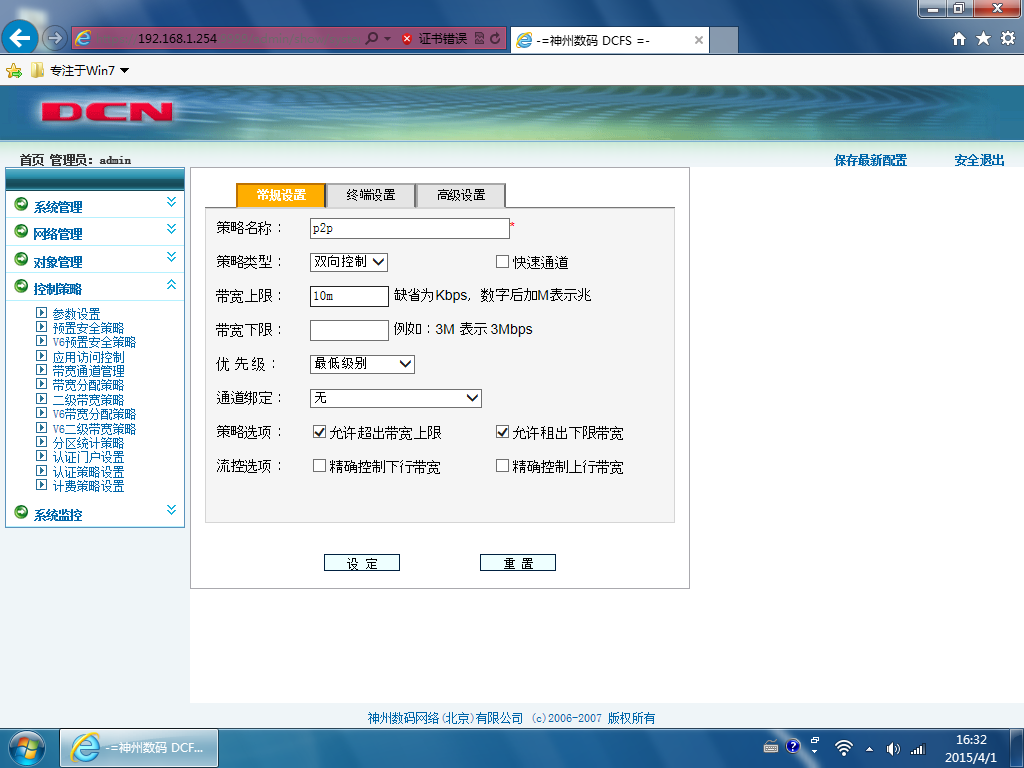Click 保存最新配置 link

[871, 160]
